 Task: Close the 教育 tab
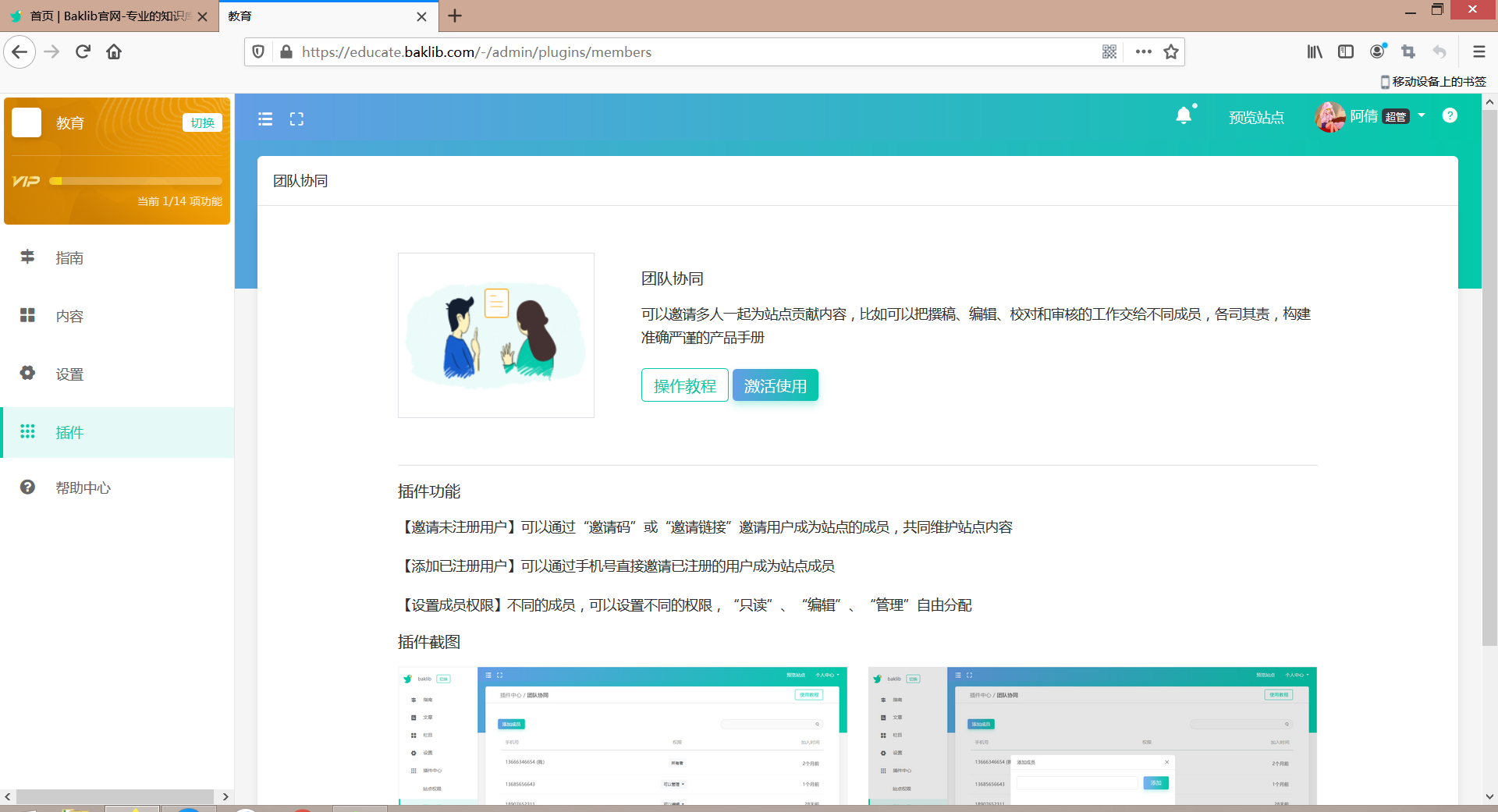tap(421, 16)
